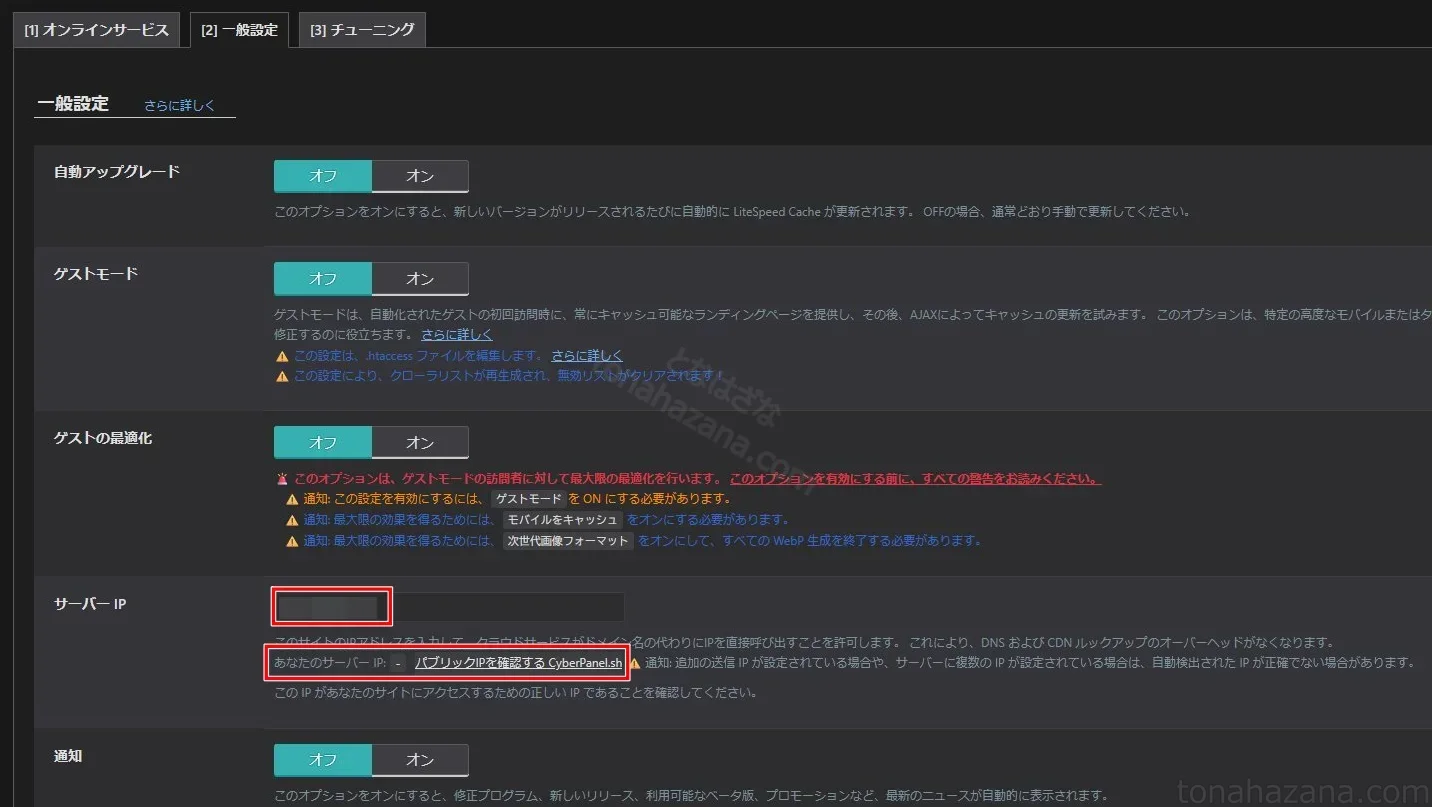The width and height of the screenshot is (1432, 807).
Task: Open さらに詳しく link after .htaccess warning
Action: pos(587,355)
